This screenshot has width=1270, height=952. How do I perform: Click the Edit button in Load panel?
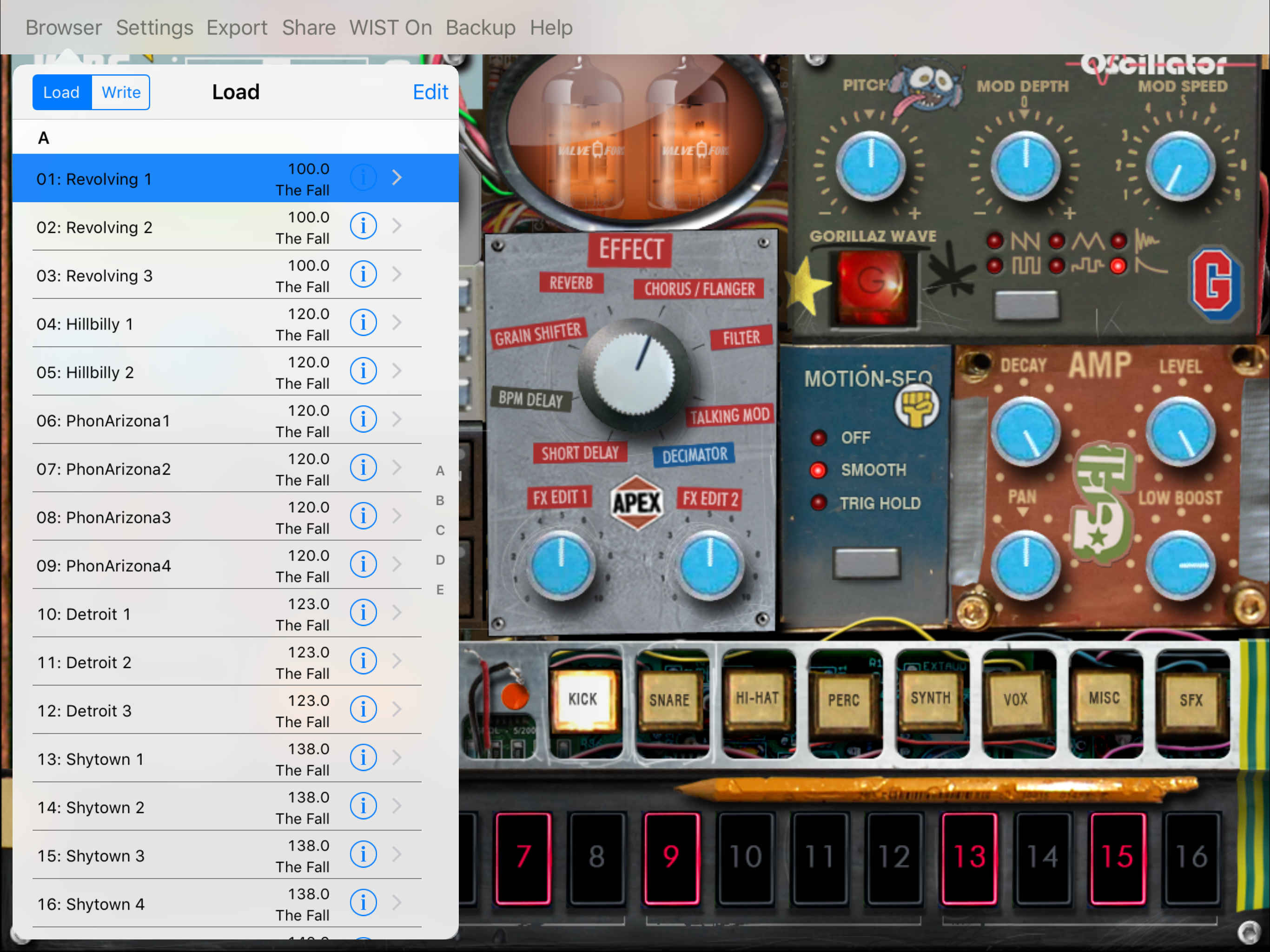(x=430, y=92)
